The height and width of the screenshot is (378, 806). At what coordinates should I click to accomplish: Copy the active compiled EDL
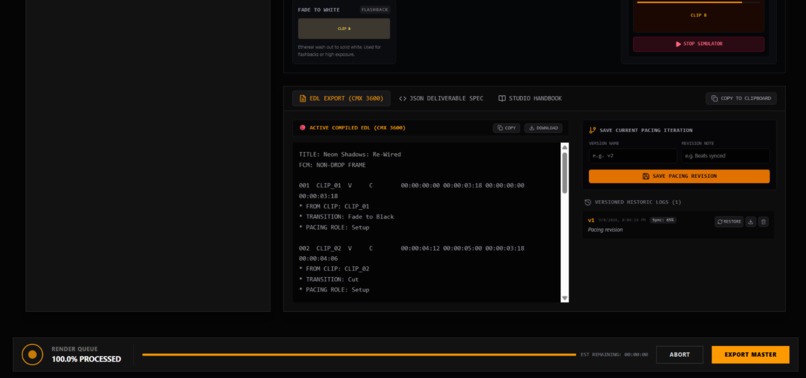pyautogui.click(x=506, y=128)
